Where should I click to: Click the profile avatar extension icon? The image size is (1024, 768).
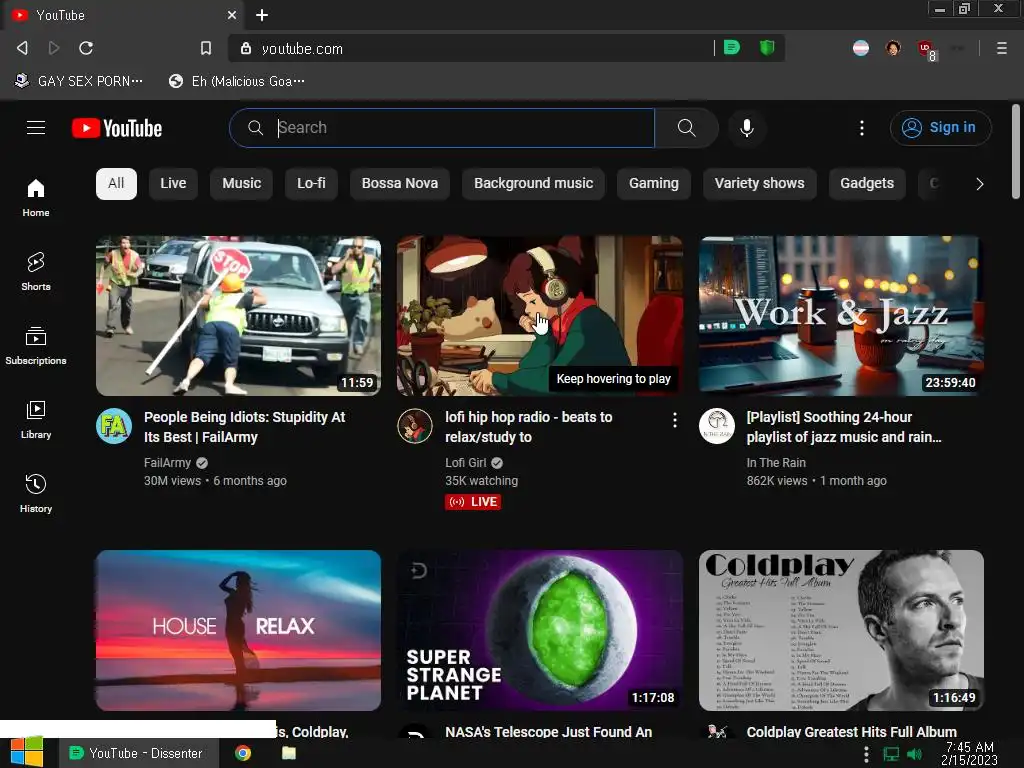click(893, 48)
